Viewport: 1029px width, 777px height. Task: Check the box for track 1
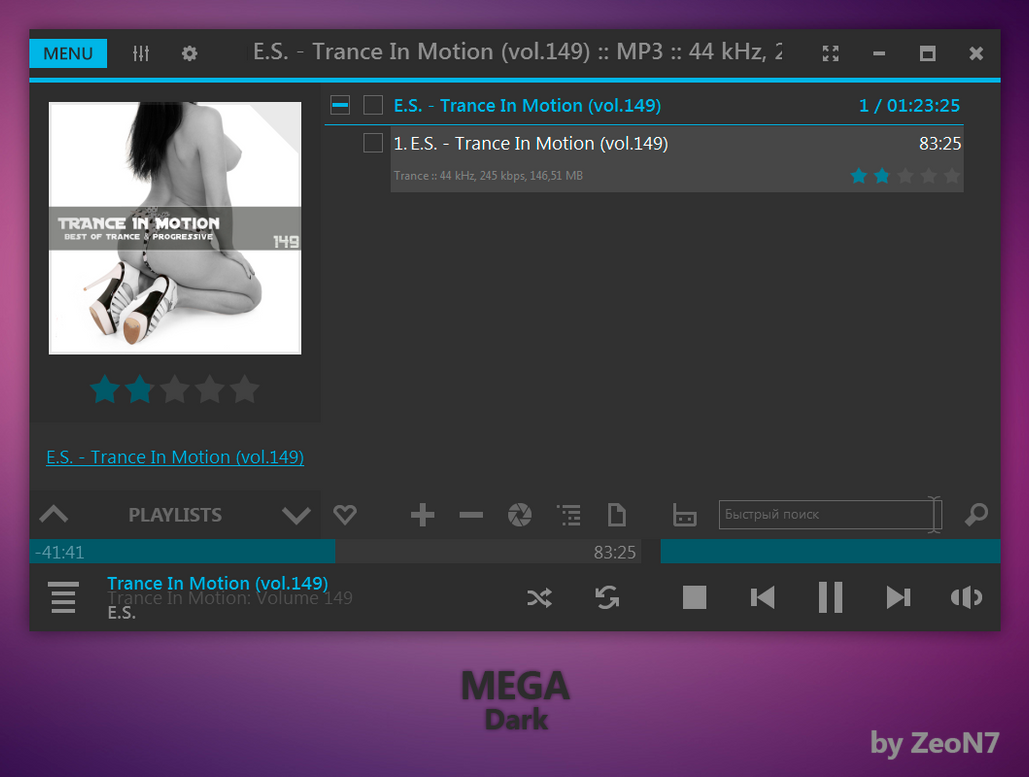tap(373, 142)
